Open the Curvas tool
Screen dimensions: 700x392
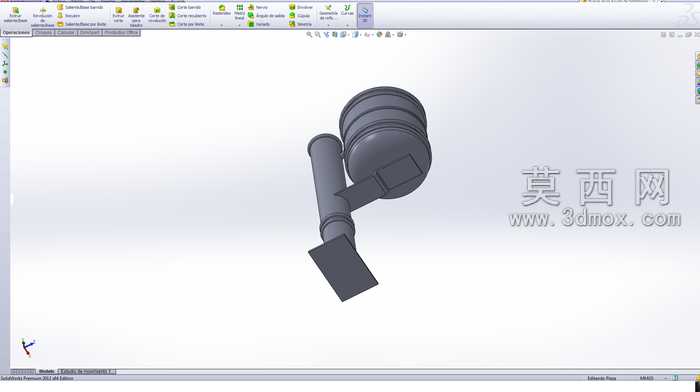[x=347, y=10]
